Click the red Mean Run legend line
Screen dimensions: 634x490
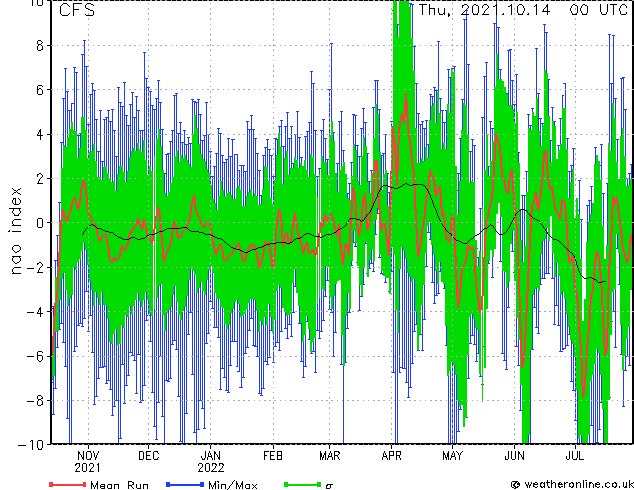pyautogui.click(x=68, y=484)
